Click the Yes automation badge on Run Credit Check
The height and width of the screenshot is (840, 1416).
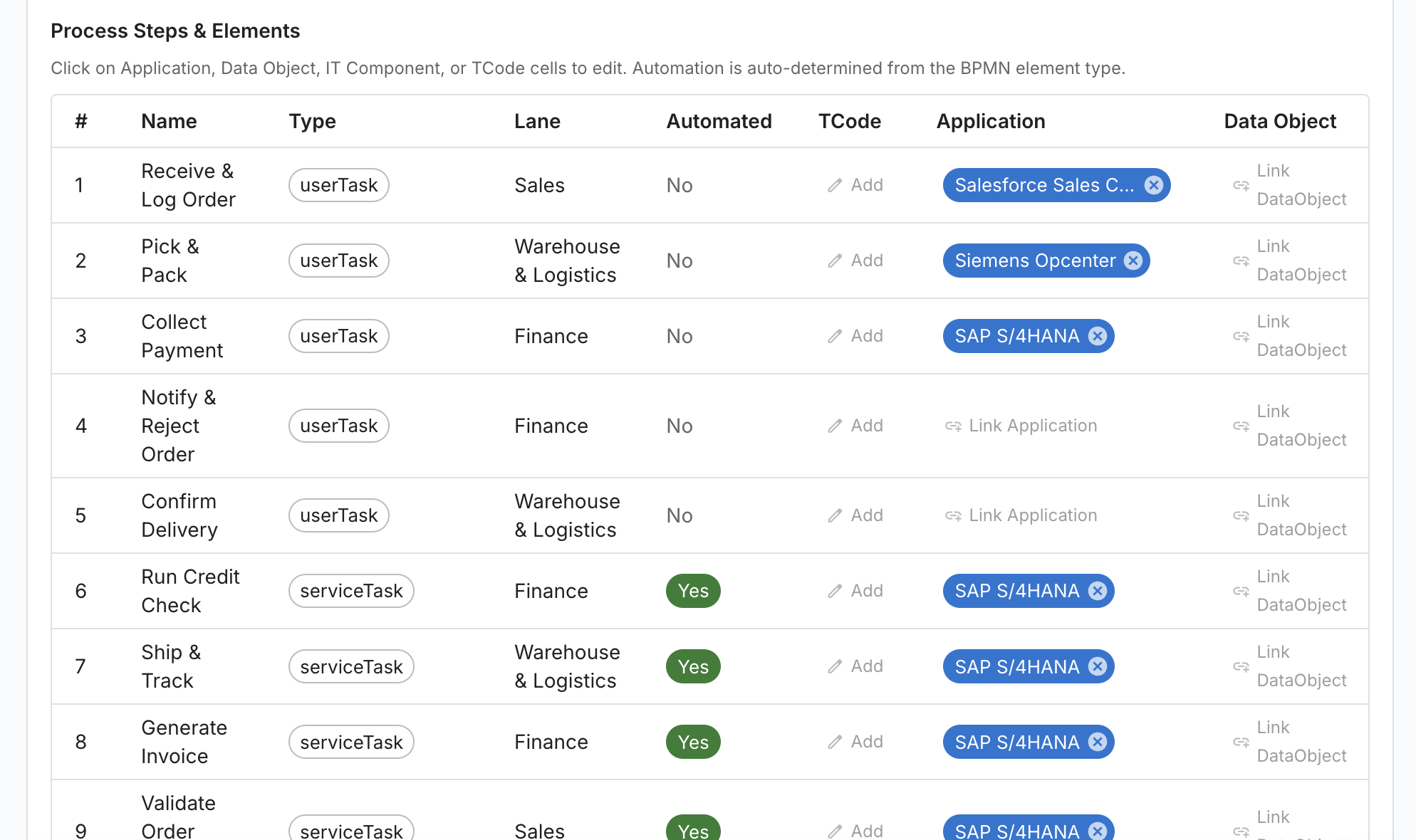[x=692, y=591]
